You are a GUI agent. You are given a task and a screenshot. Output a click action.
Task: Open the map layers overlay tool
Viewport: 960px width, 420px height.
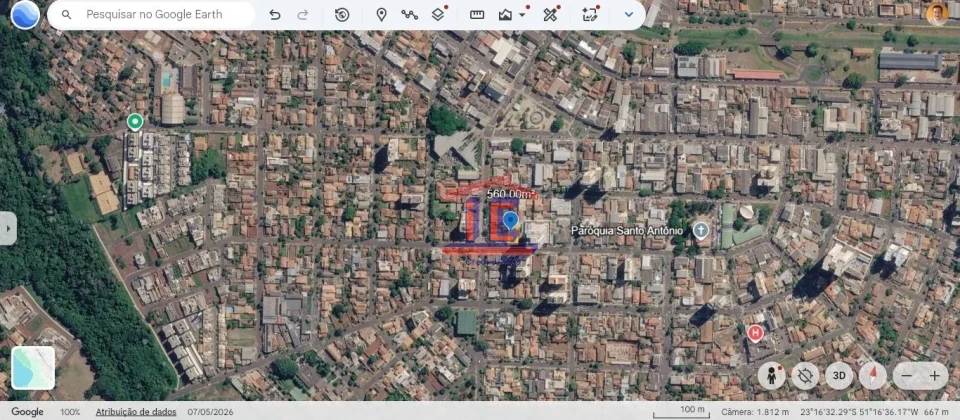pyautogui.click(x=438, y=15)
